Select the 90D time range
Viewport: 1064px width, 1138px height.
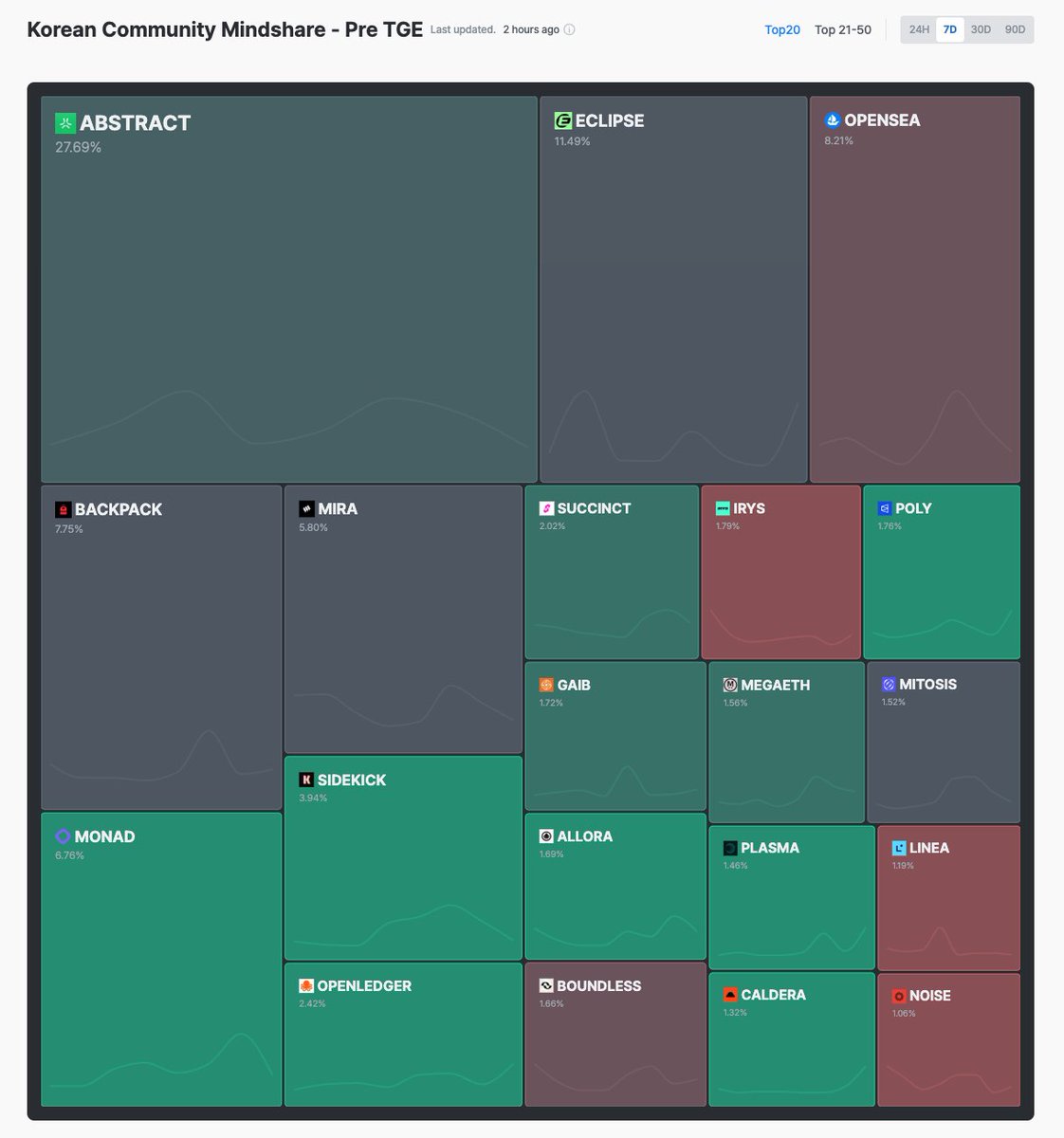pyautogui.click(x=1015, y=29)
